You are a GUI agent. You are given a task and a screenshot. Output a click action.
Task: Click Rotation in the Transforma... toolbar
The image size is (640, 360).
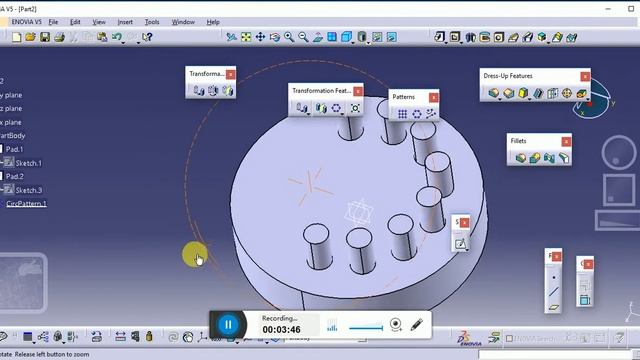tap(213, 90)
